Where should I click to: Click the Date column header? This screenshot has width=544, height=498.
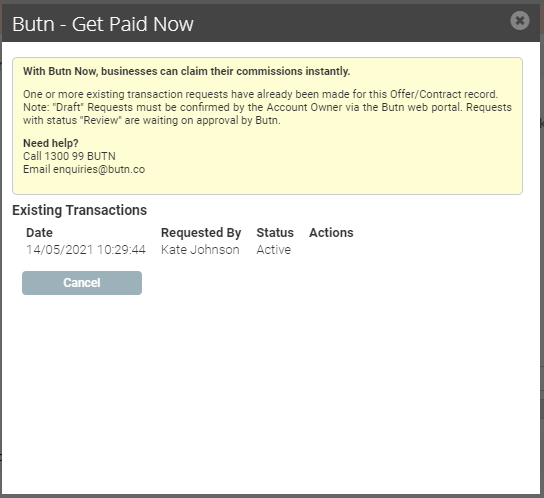[40, 233]
